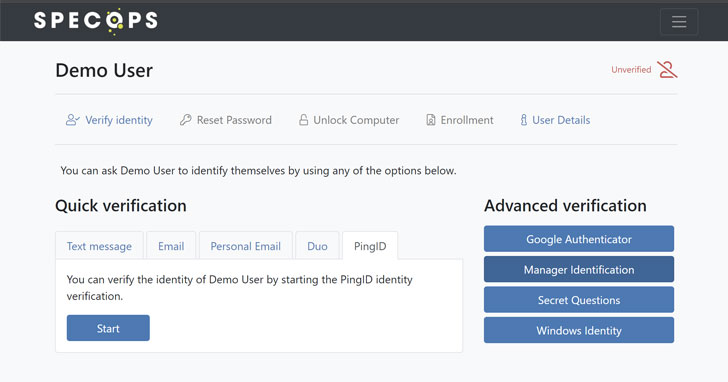Viewport: 728px width, 382px height.
Task: Verify using Secret Questions
Action: tap(579, 300)
